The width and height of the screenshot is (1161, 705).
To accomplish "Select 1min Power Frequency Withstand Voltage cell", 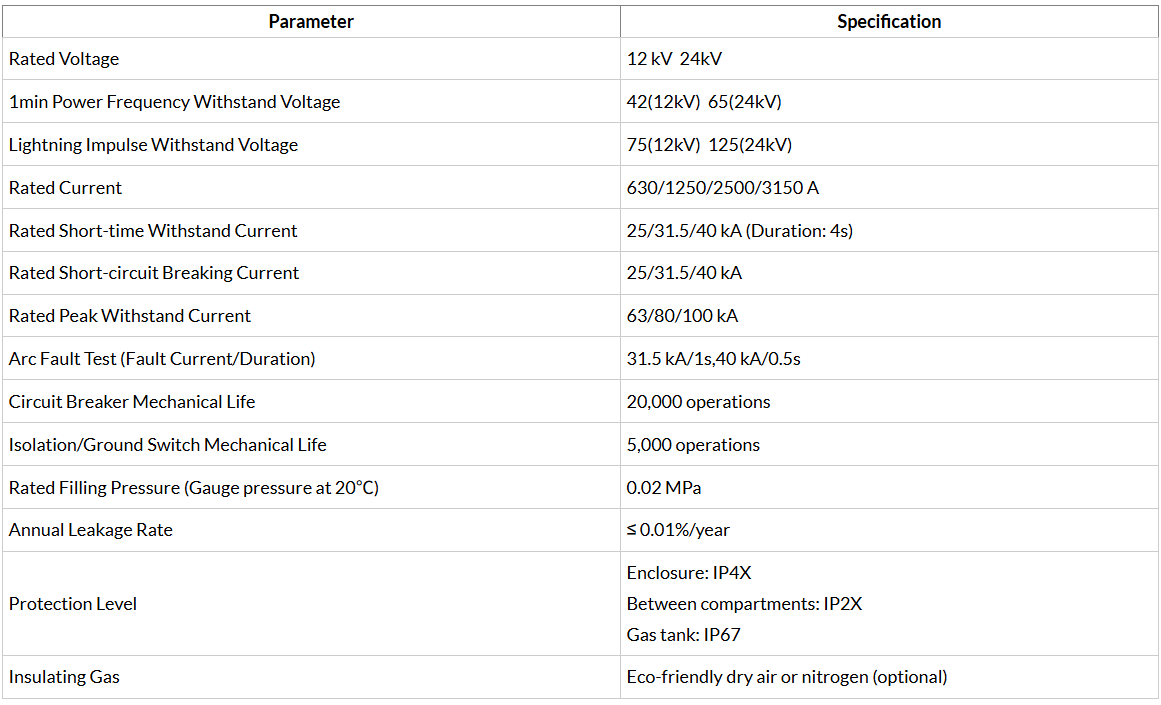I will pyautogui.click(x=311, y=101).
